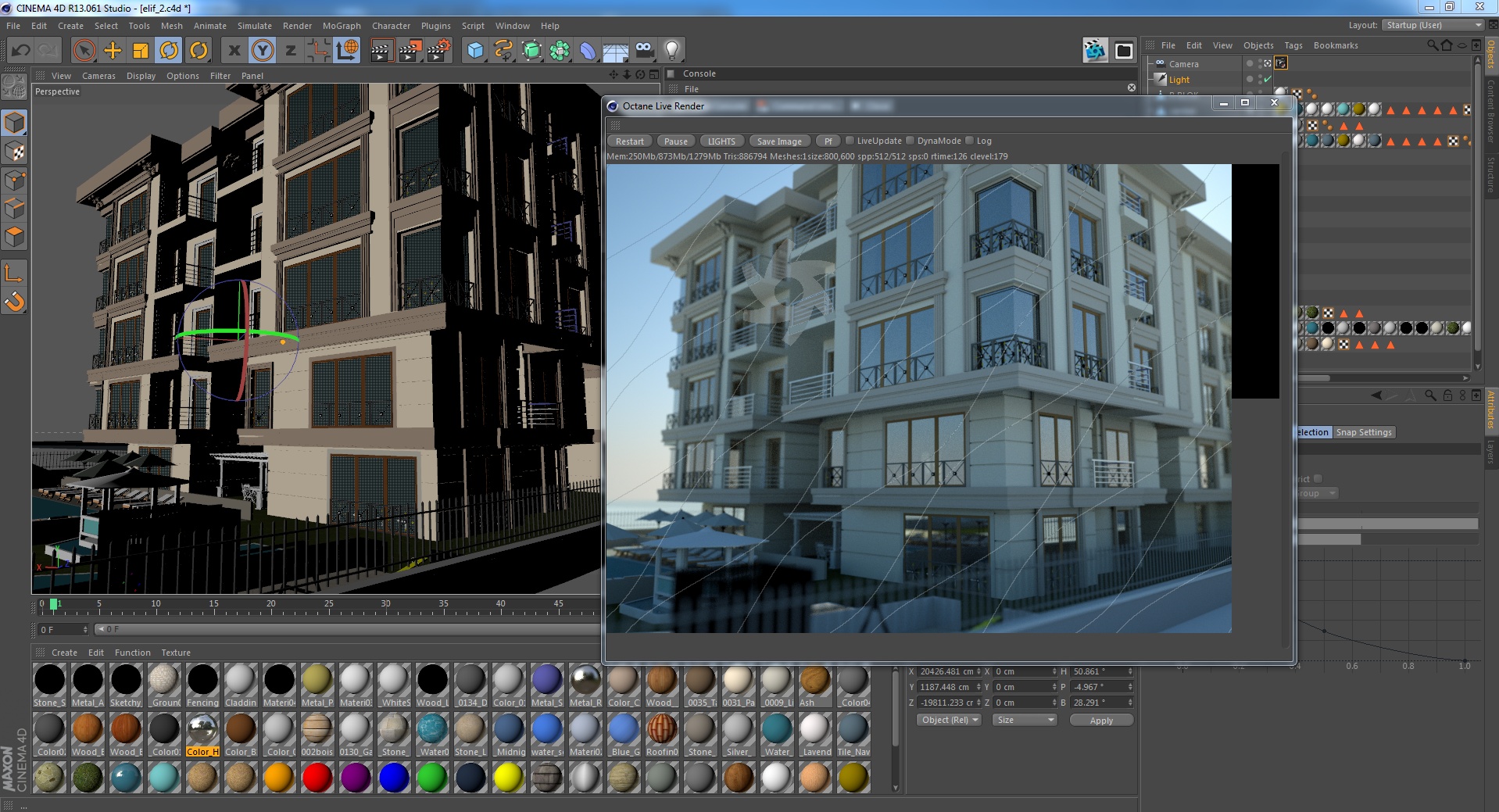Click the Undo arrow in the top toolbar
This screenshot has height=812, width=1499.
tap(20, 51)
